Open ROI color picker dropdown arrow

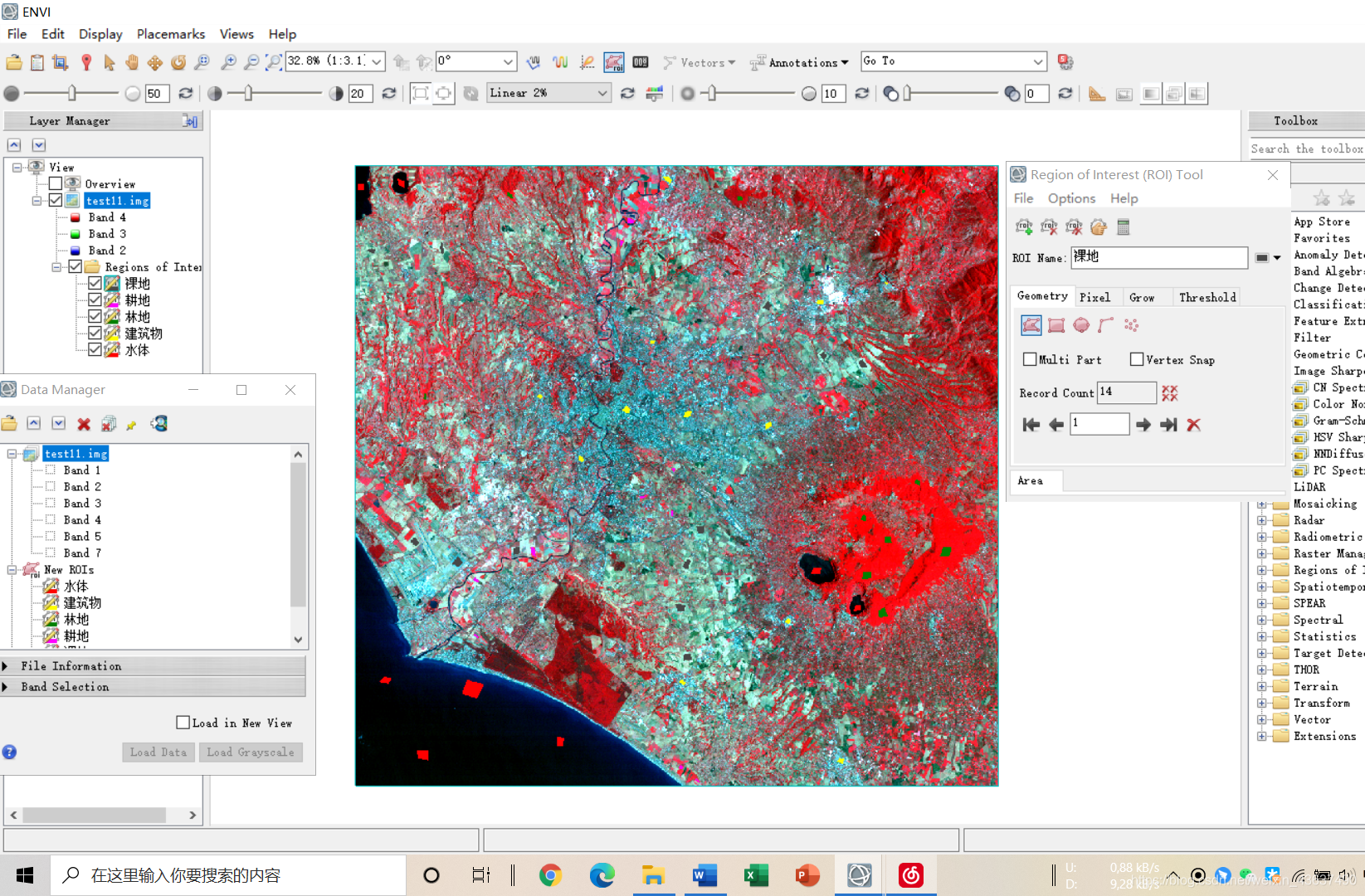tap(1277, 258)
